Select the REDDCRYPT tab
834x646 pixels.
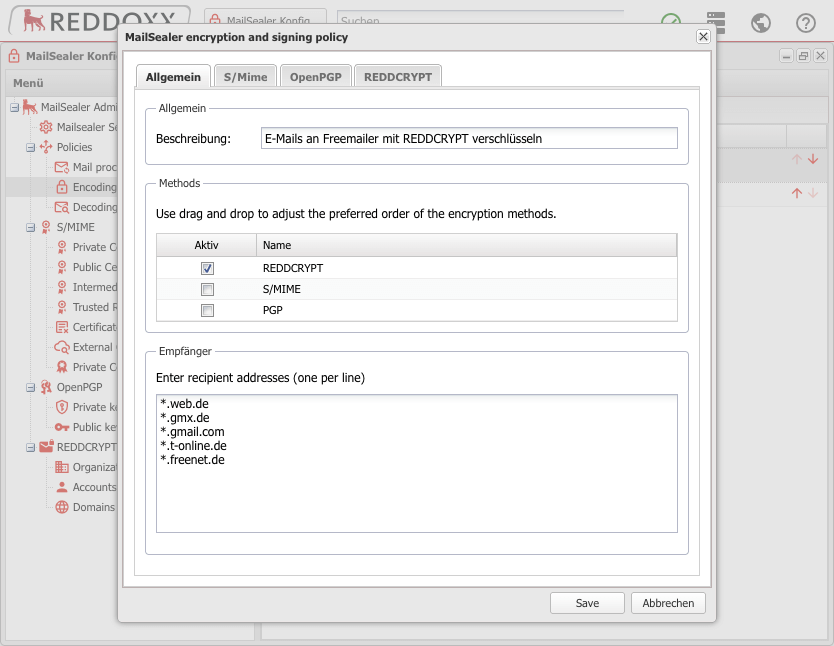[x=398, y=77]
